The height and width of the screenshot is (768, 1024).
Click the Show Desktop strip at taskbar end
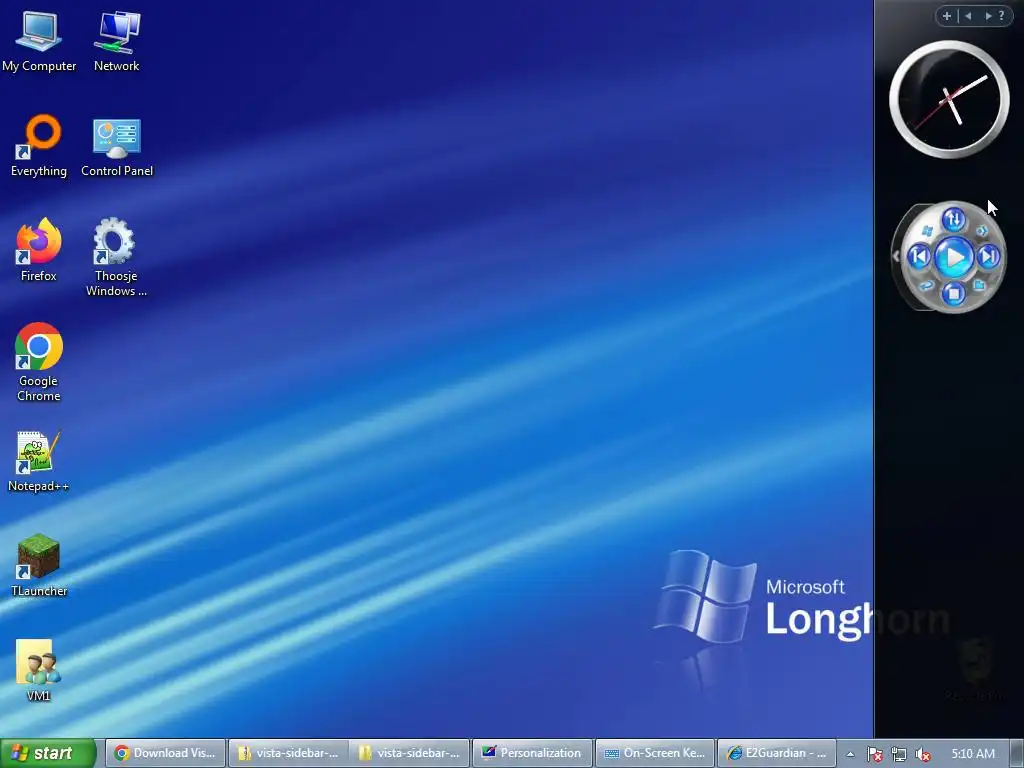point(1017,754)
